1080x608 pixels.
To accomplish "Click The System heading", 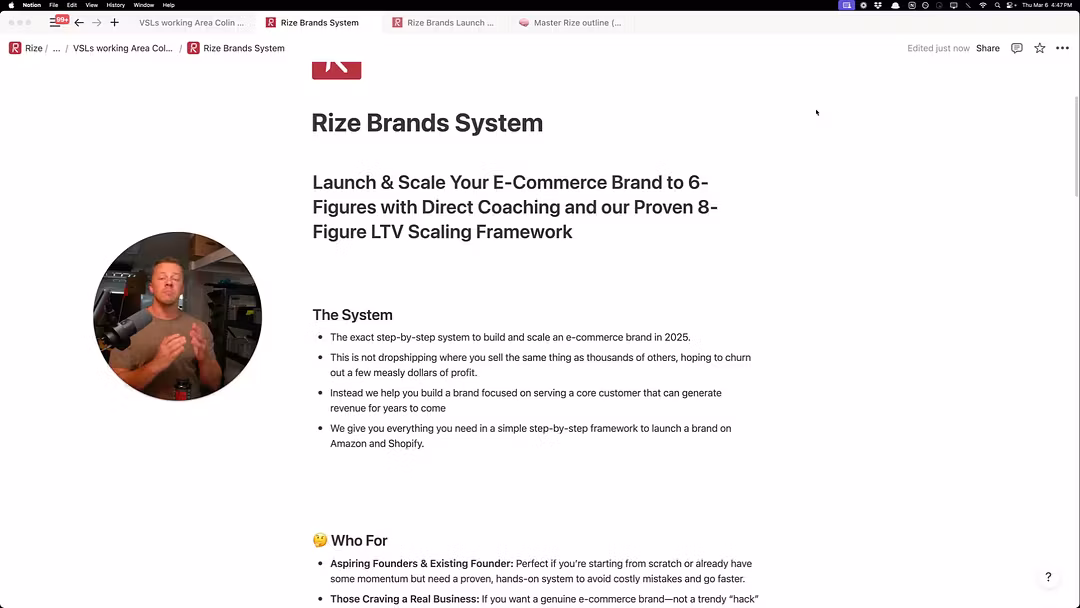I will click(x=353, y=315).
